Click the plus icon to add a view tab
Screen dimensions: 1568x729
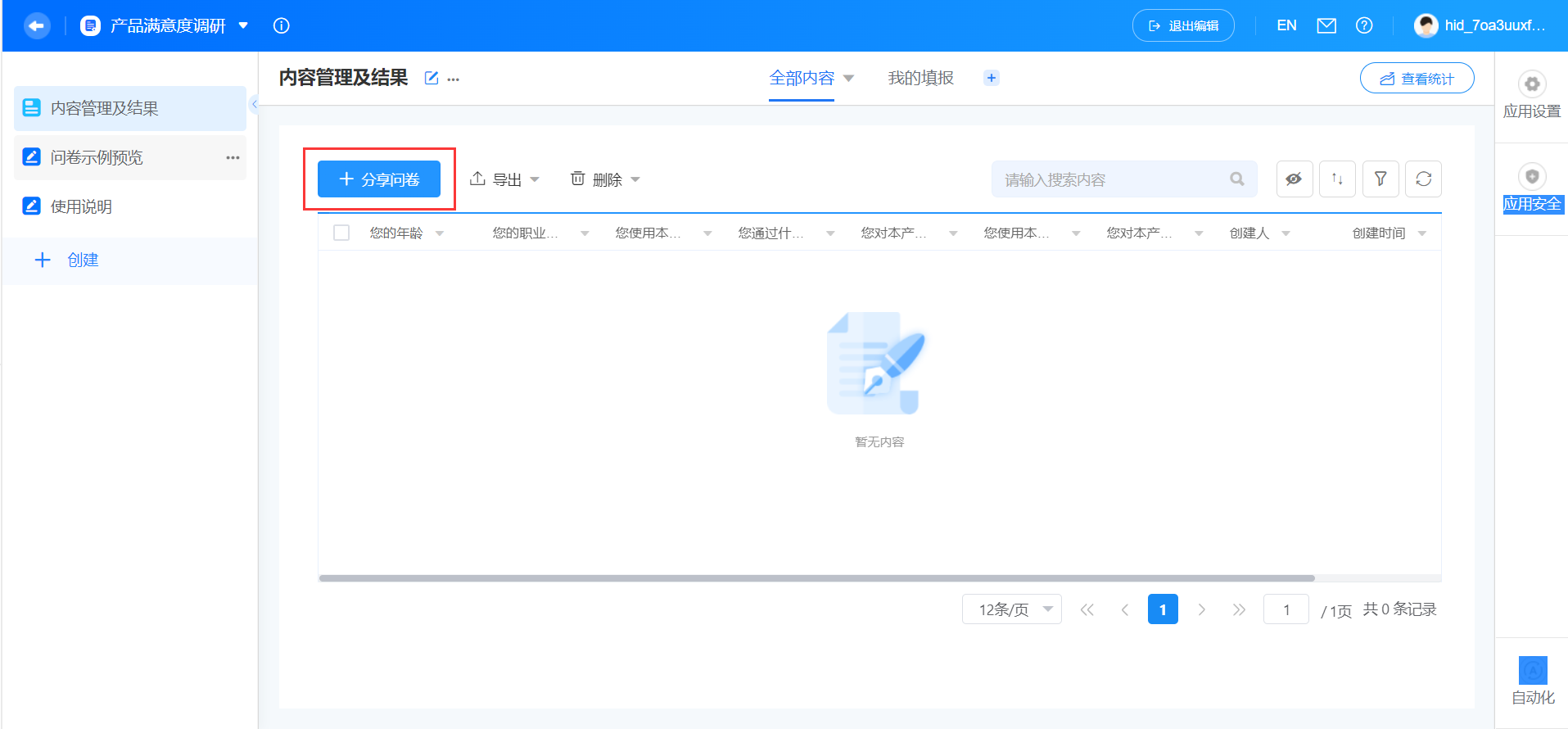coord(992,78)
